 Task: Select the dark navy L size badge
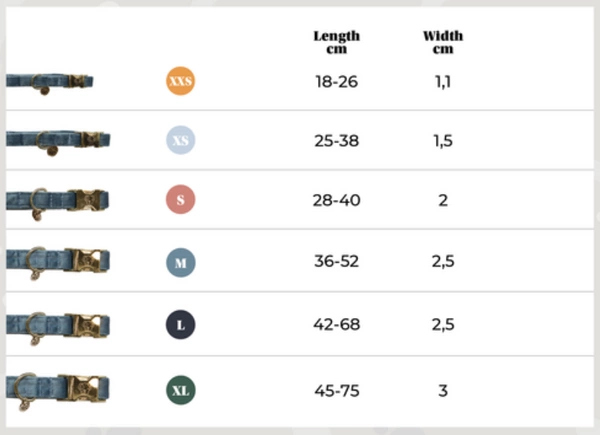point(180,325)
